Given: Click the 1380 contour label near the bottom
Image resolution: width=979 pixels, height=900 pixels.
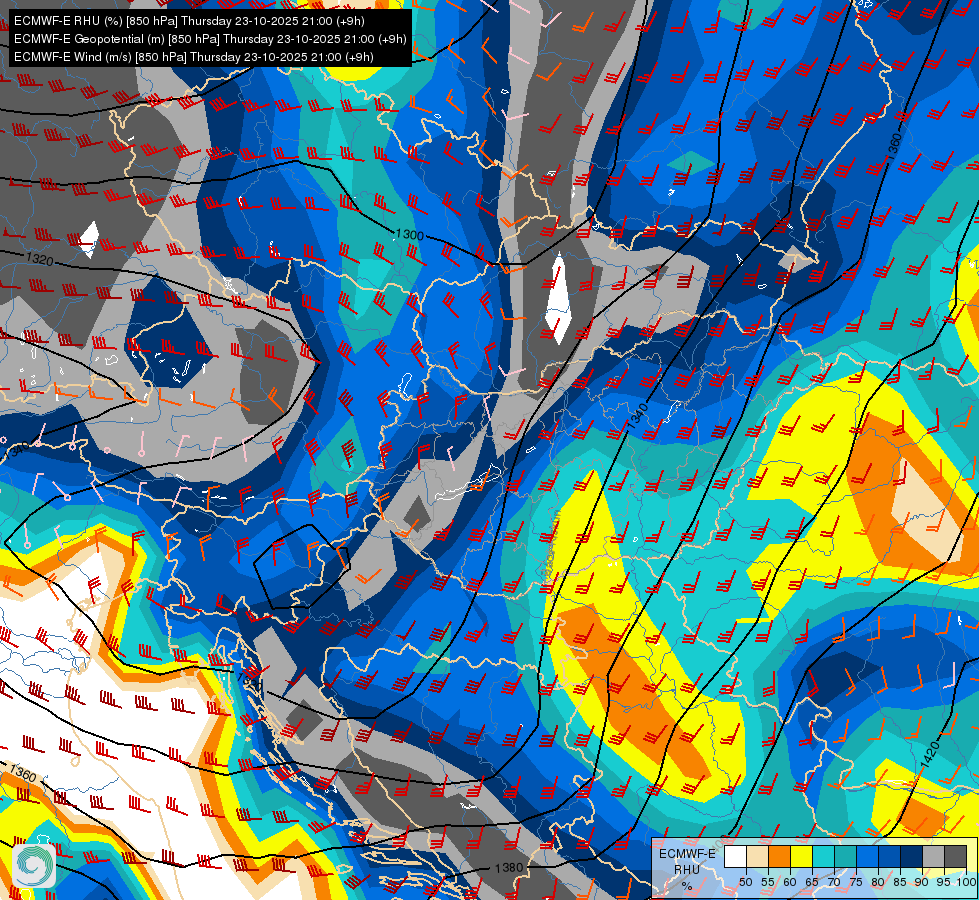Looking at the screenshot, I should coord(509,868).
